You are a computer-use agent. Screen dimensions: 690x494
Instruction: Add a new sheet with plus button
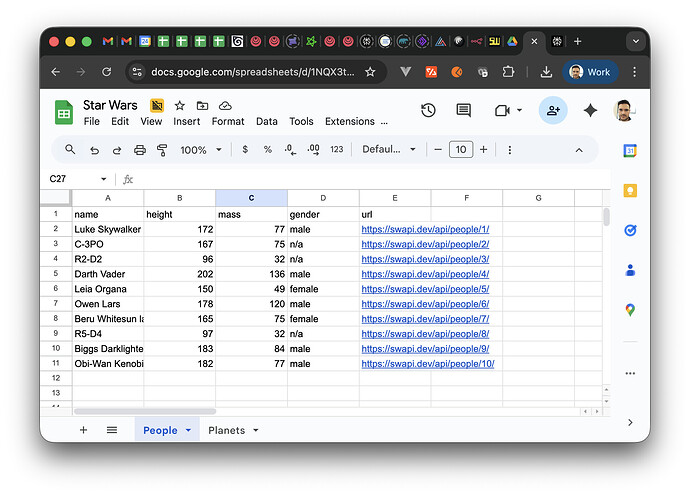pos(83,430)
